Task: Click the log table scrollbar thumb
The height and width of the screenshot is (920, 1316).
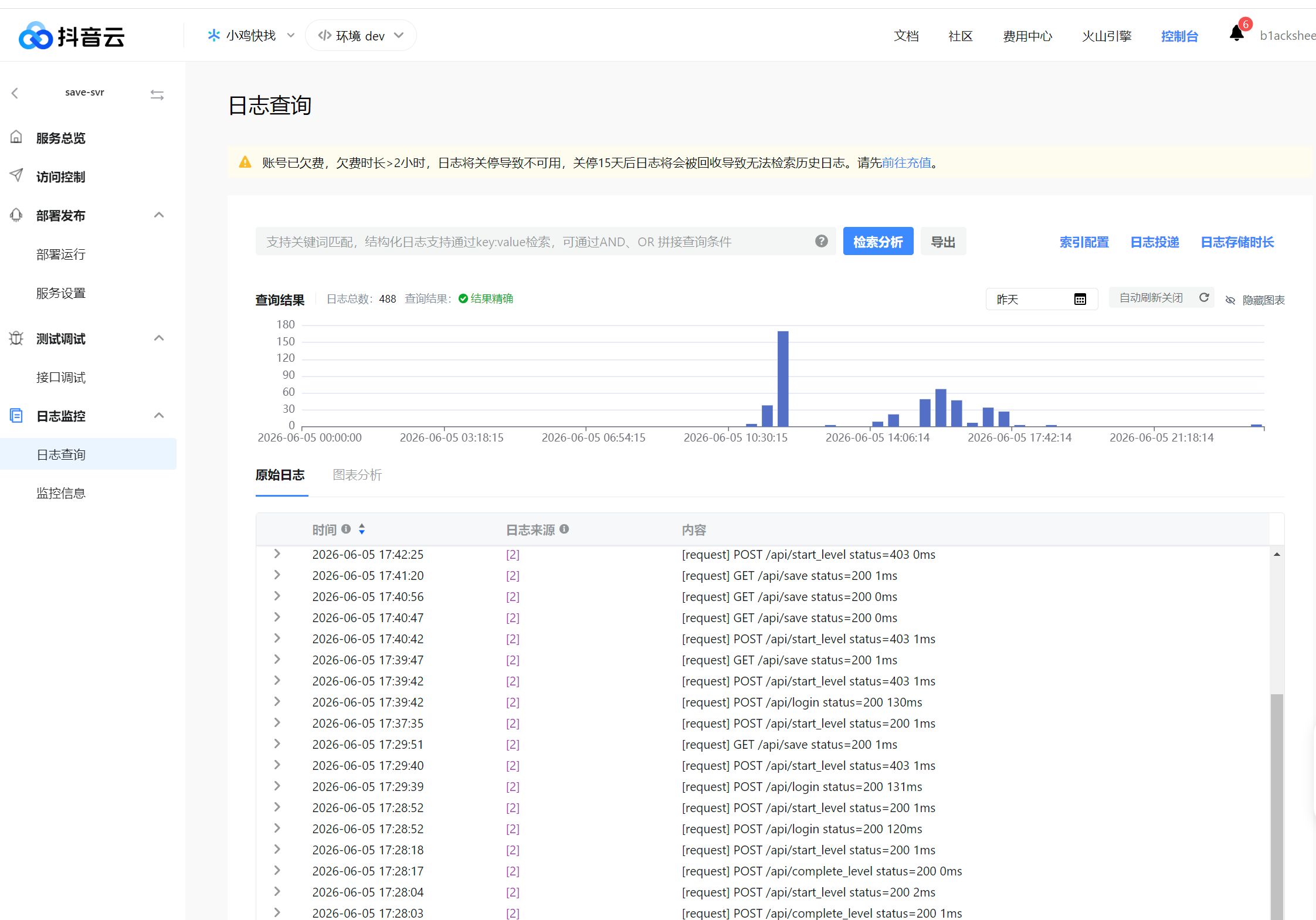Action: (1277, 807)
